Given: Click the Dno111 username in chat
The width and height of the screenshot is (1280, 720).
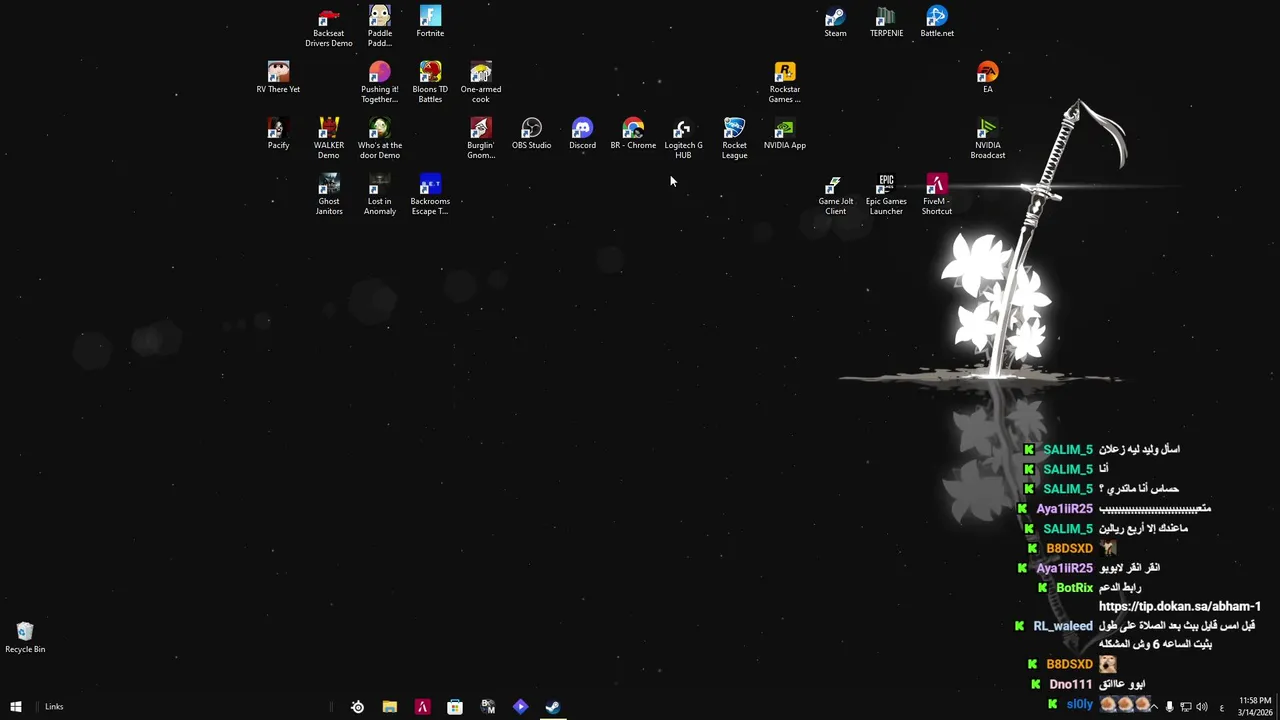Looking at the screenshot, I should [1071, 684].
